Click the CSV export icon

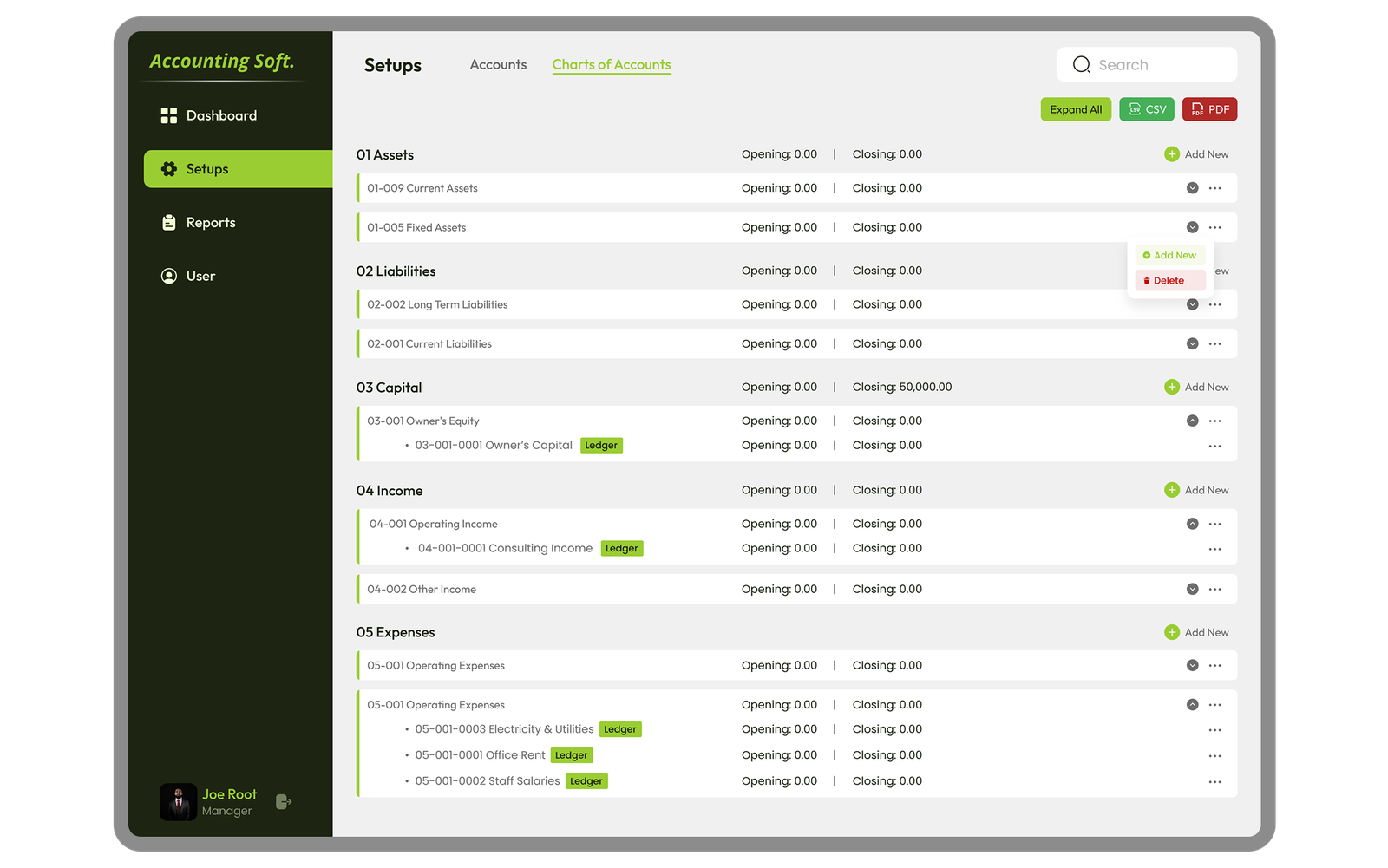1136,109
